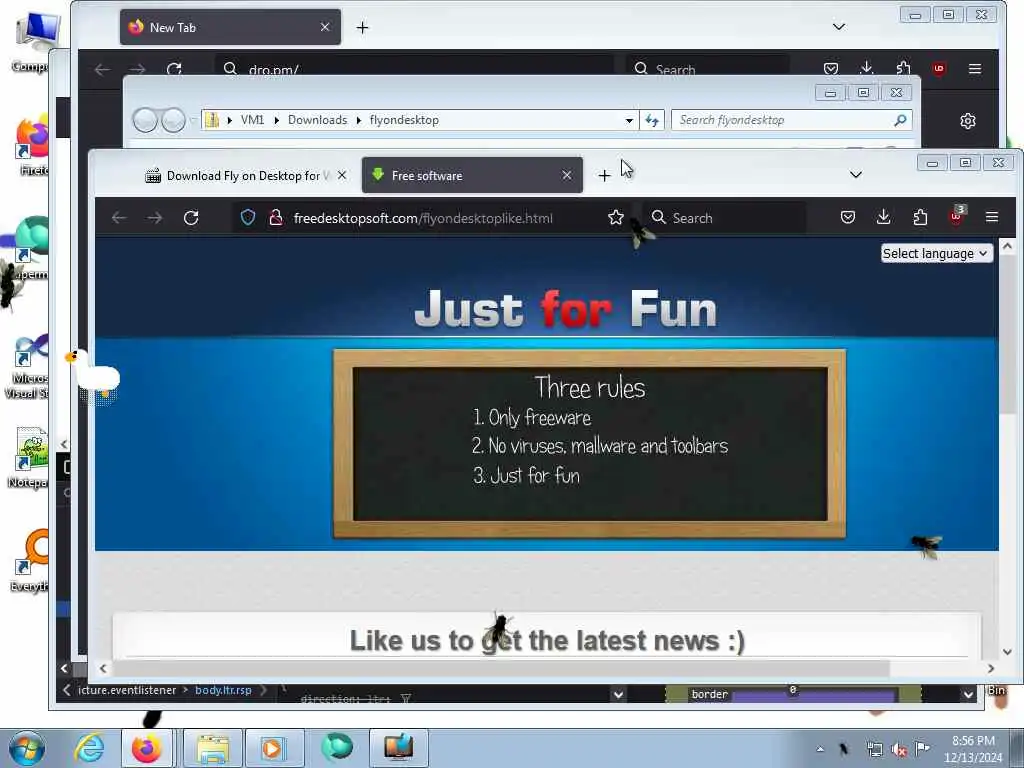Open a new tab in the back Firefox window
The width and height of the screenshot is (1024, 768).
[362, 27]
